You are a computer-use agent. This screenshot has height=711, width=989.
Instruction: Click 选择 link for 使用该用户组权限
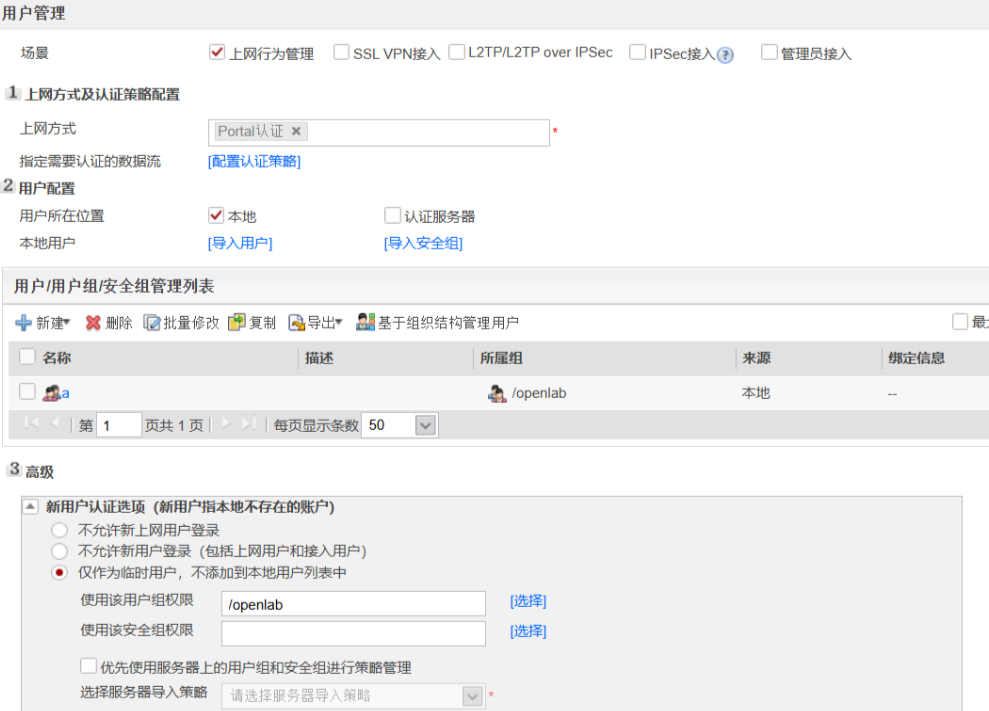pyautogui.click(x=528, y=601)
